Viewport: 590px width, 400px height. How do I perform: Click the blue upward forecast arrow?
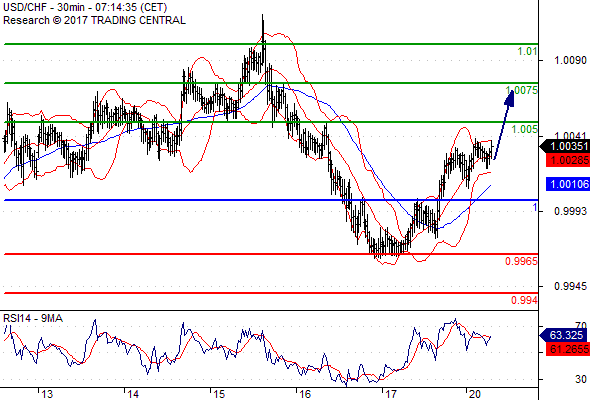[504, 124]
